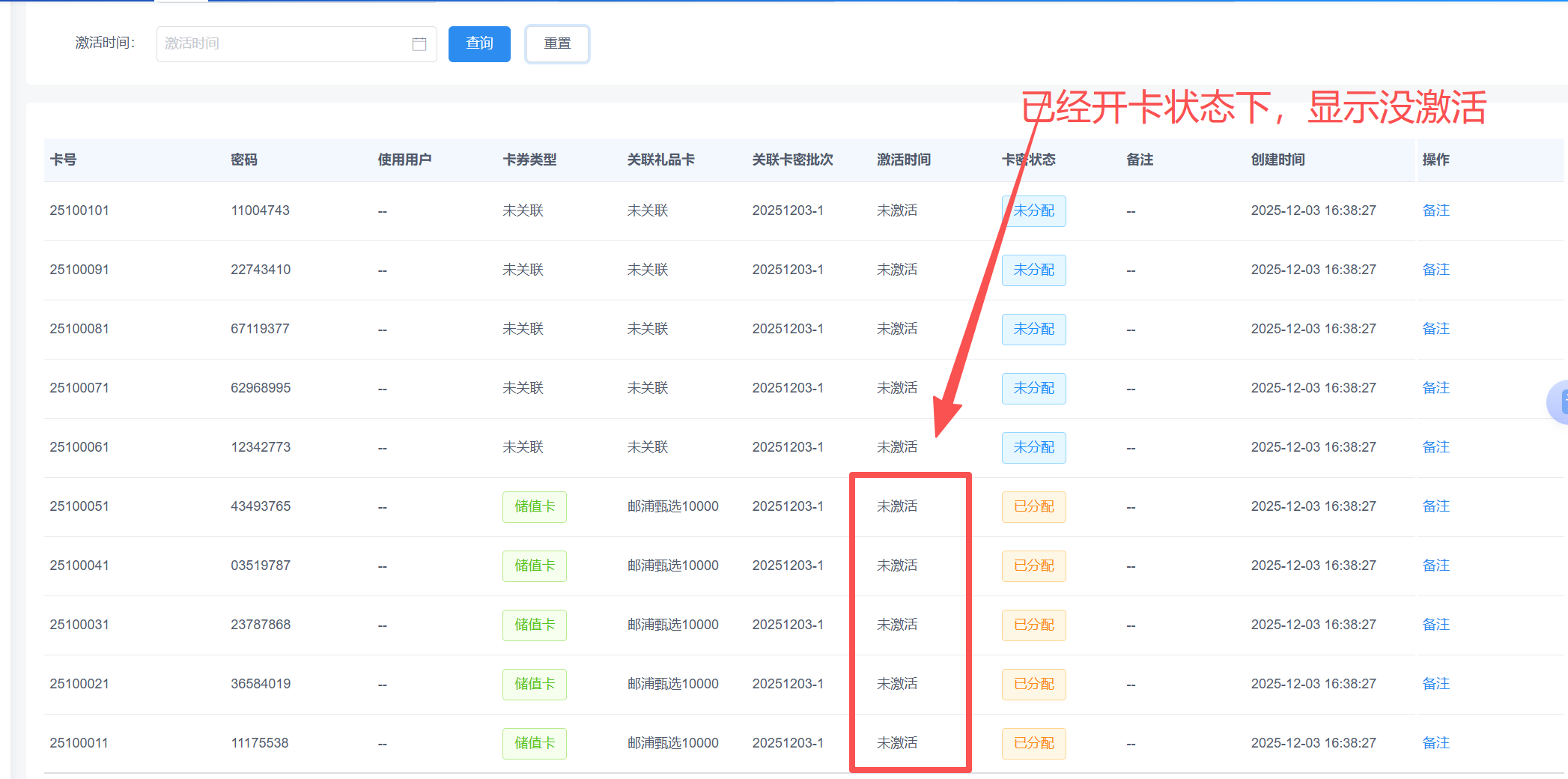Open the calendar picker in 激活时间 field
Image resolution: width=1568 pixels, height=779 pixels.
click(419, 44)
